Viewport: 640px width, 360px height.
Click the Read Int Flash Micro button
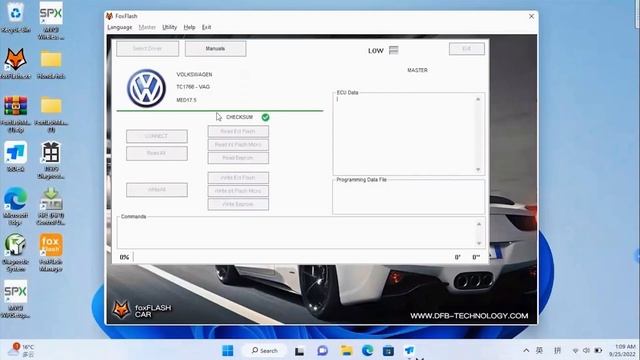pos(238,144)
